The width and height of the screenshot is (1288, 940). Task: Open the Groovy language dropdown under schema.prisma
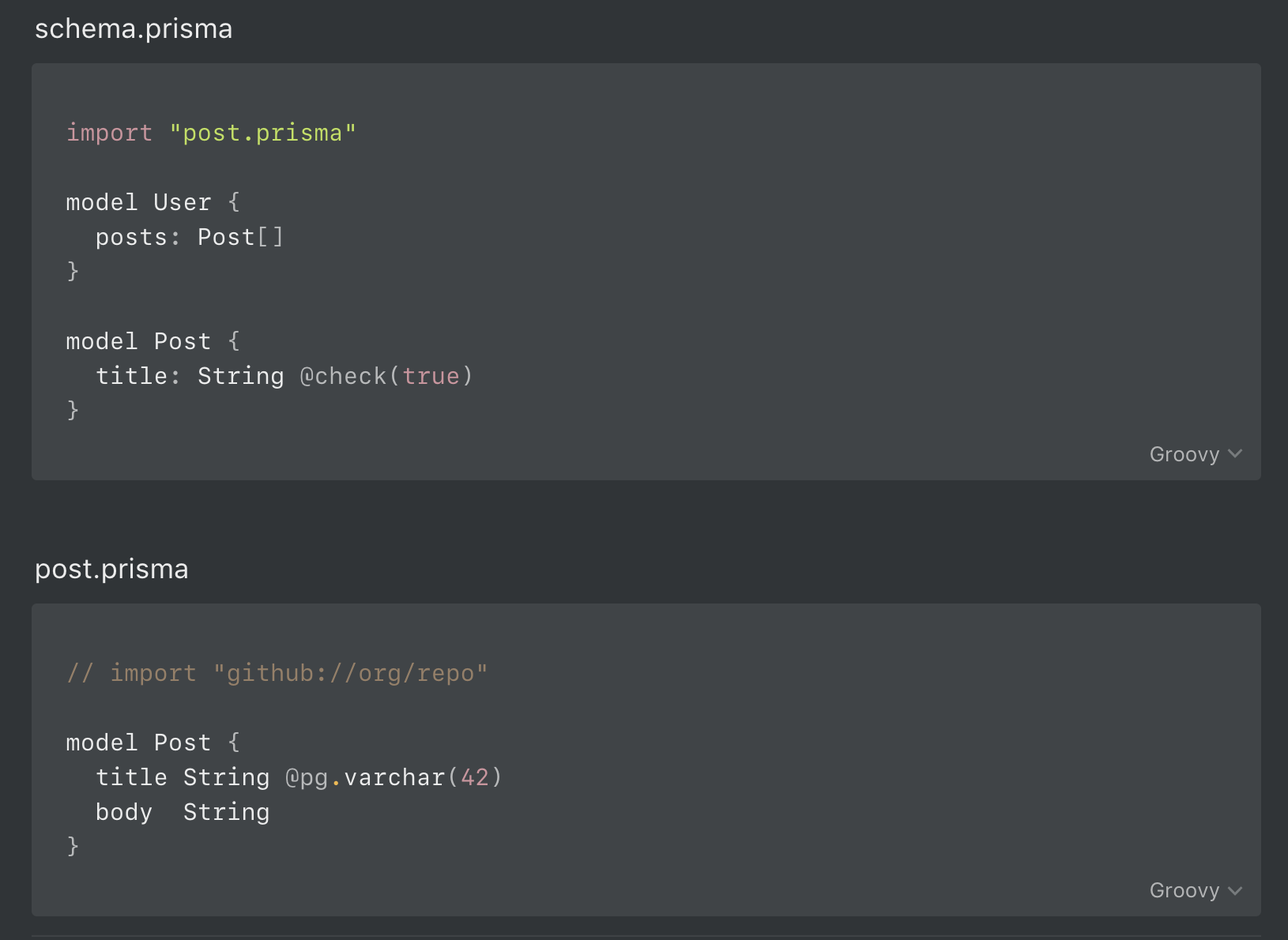1196,454
